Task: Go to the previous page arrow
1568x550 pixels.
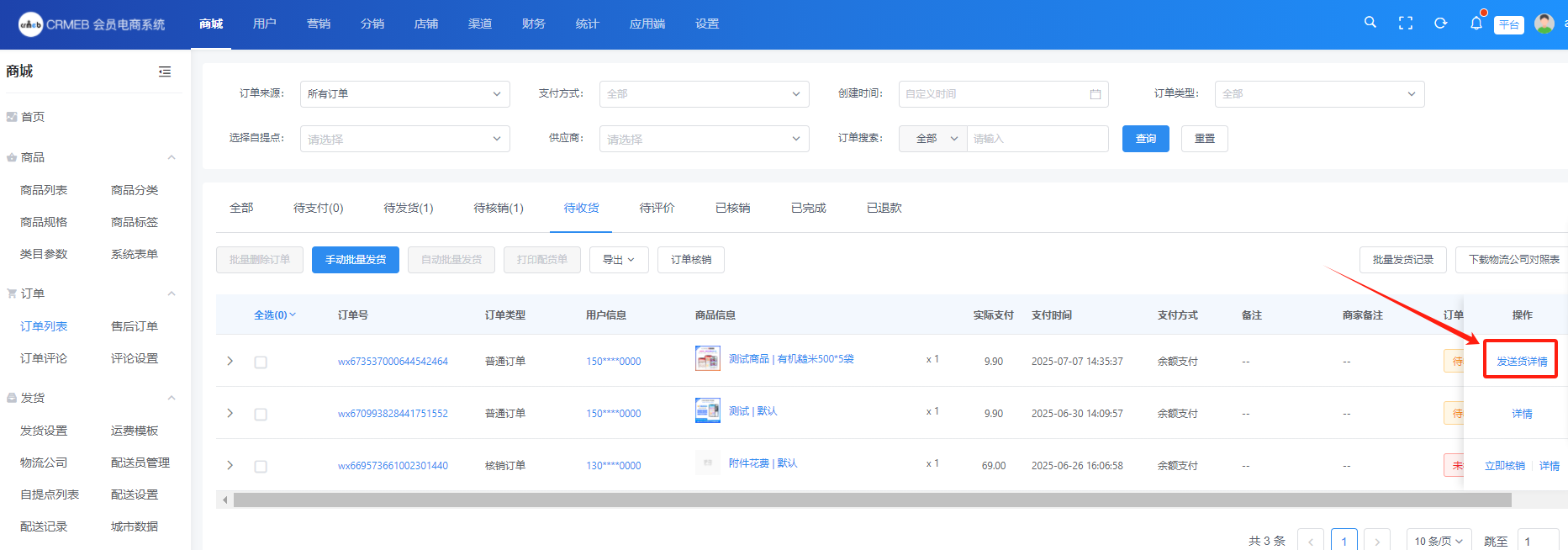Action: (x=1311, y=541)
